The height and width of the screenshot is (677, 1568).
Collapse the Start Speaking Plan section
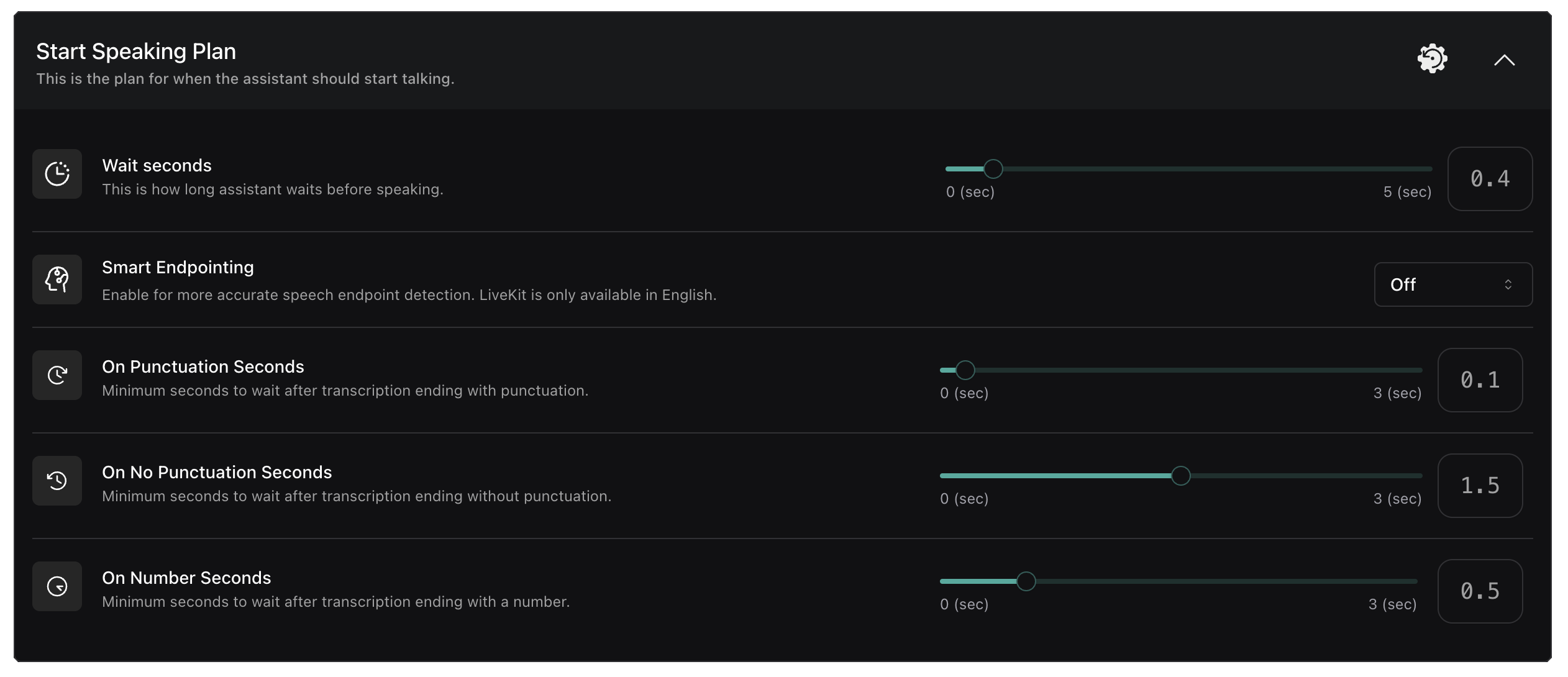pyautogui.click(x=1504, y=60)
